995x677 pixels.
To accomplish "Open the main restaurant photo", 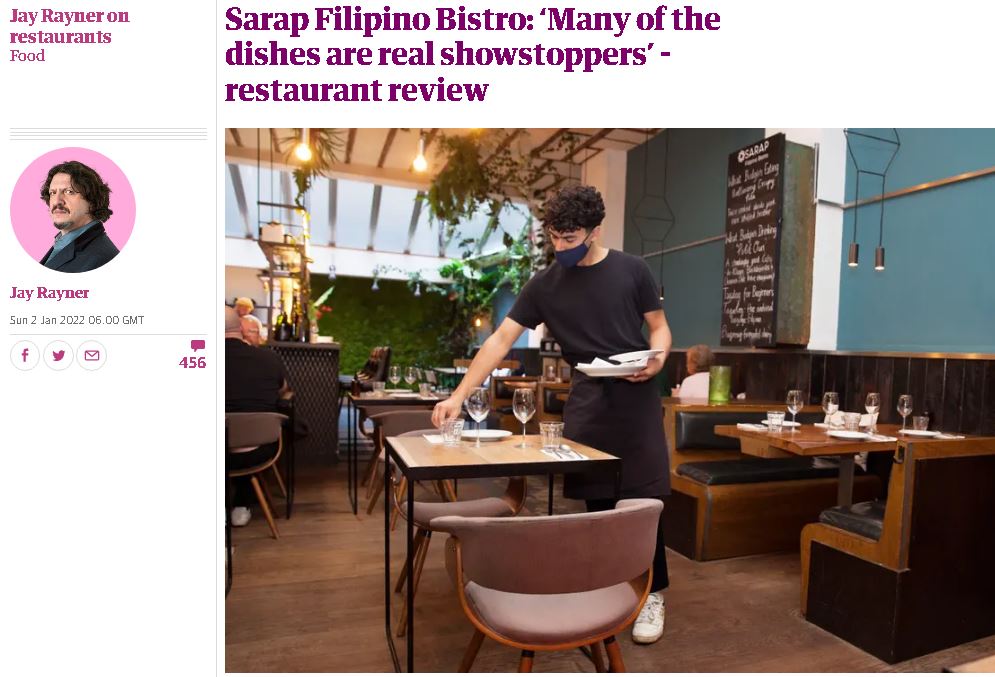I will (610, 400).
